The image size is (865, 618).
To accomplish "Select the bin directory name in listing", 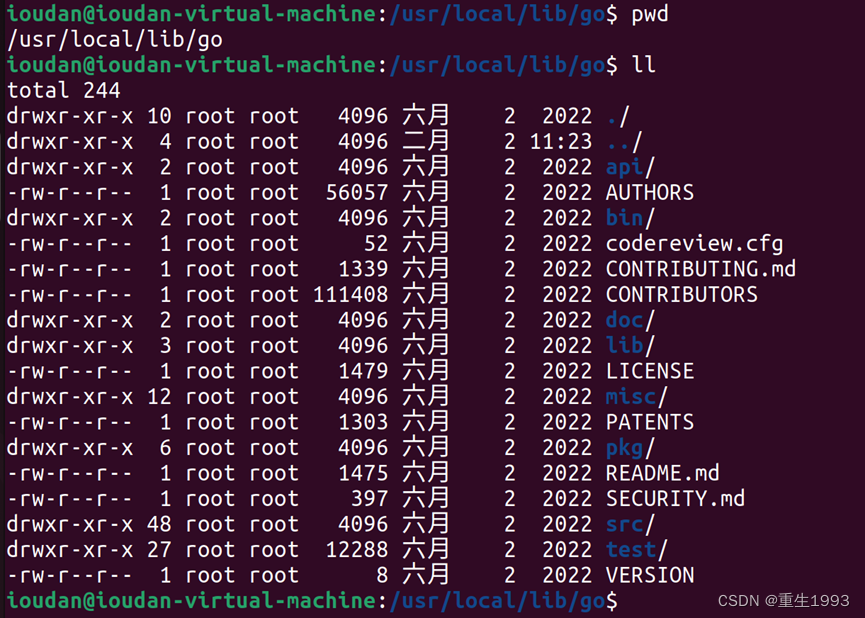I will coord(623,217).
